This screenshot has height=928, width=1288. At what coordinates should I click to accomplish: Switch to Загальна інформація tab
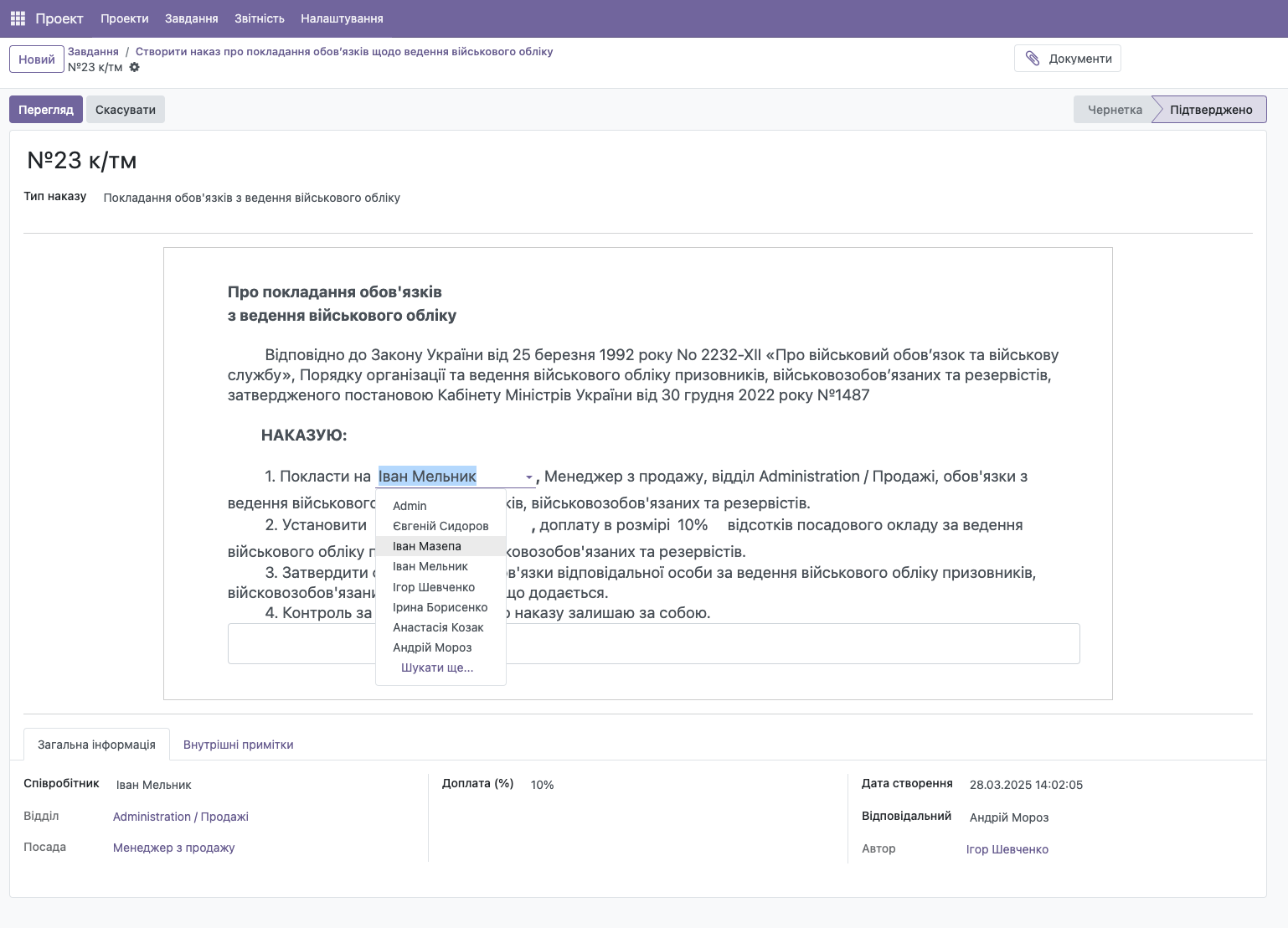pyautogui.click(x=96, y=745)
